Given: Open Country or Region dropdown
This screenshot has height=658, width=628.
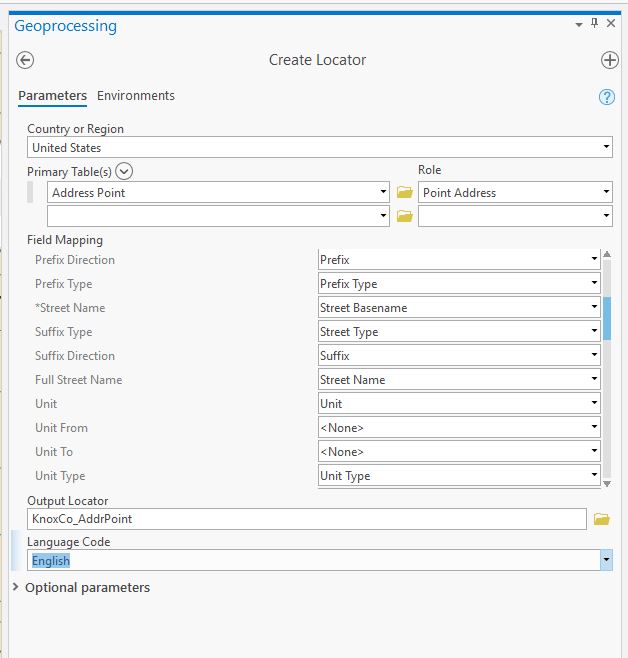Looking at the screenshot, I should tap(606, 148).
